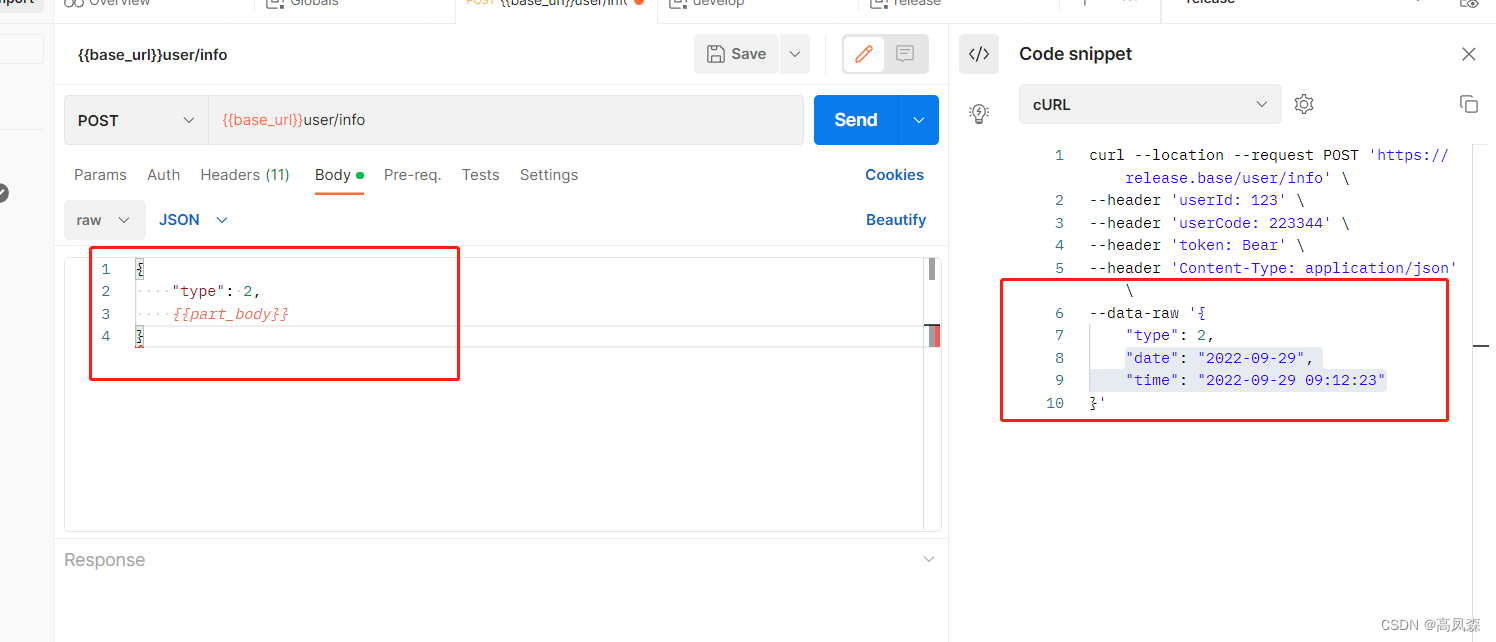Select the pencil edit mode icon
This screenshot has width=1496, height=642.
click(x=864, y=54)
